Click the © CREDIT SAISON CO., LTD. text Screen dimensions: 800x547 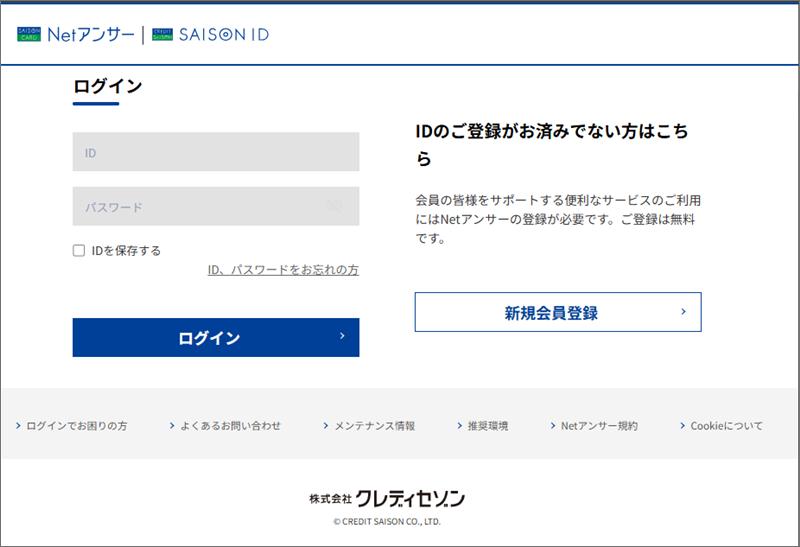387,521
